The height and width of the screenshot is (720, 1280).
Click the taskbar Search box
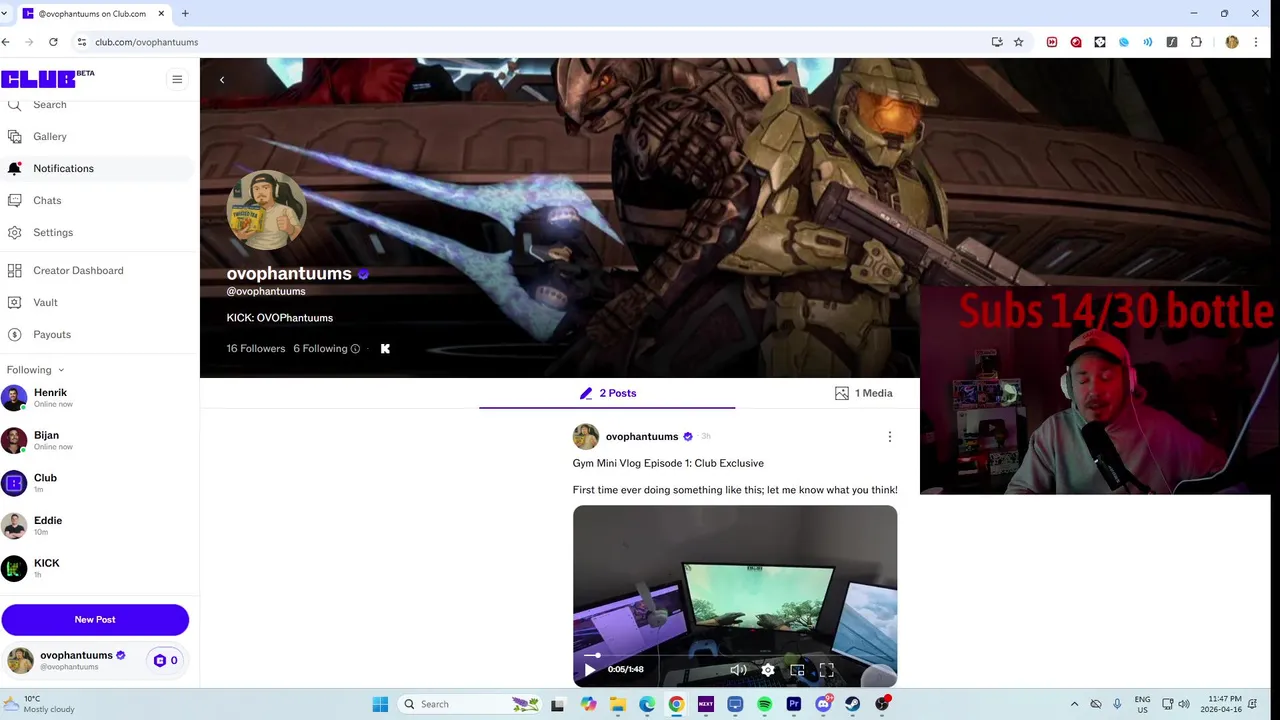(x=469, y=704)
